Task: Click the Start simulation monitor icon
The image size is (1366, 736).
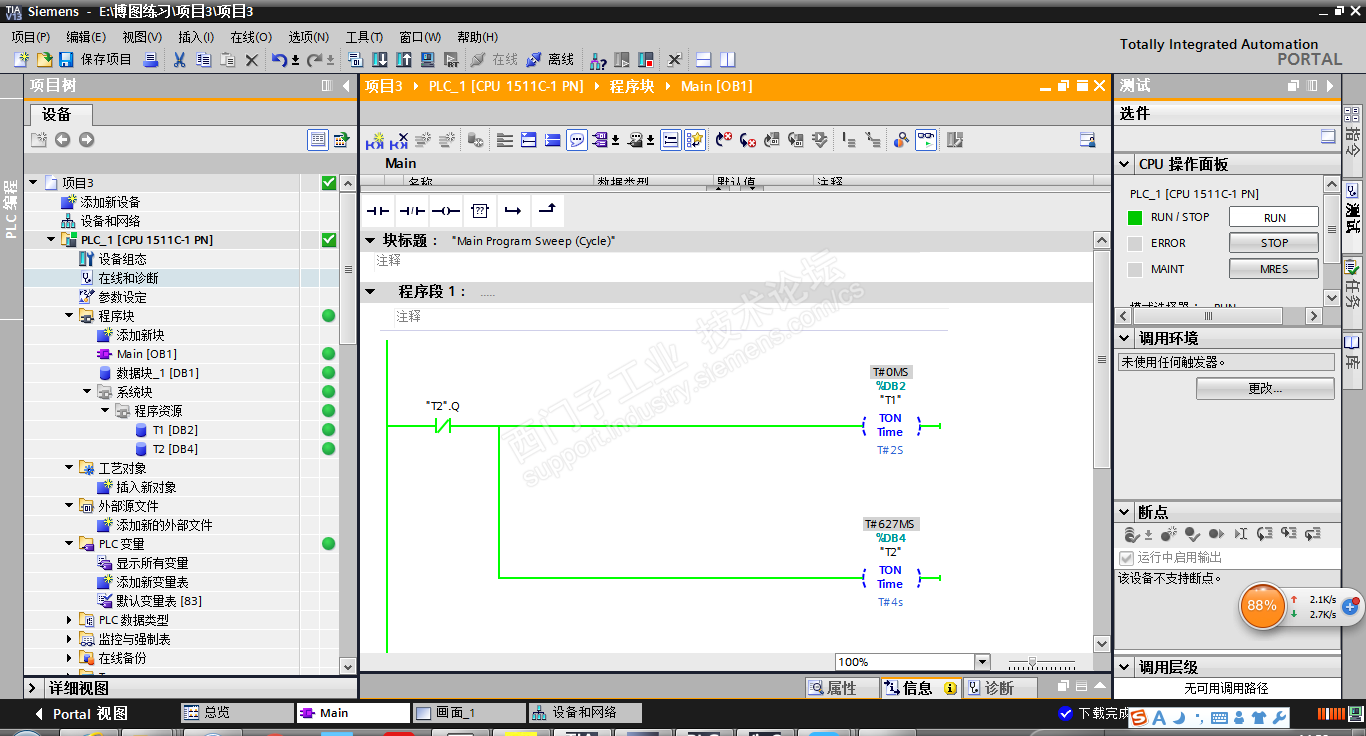Action: [x=428, y=60]
